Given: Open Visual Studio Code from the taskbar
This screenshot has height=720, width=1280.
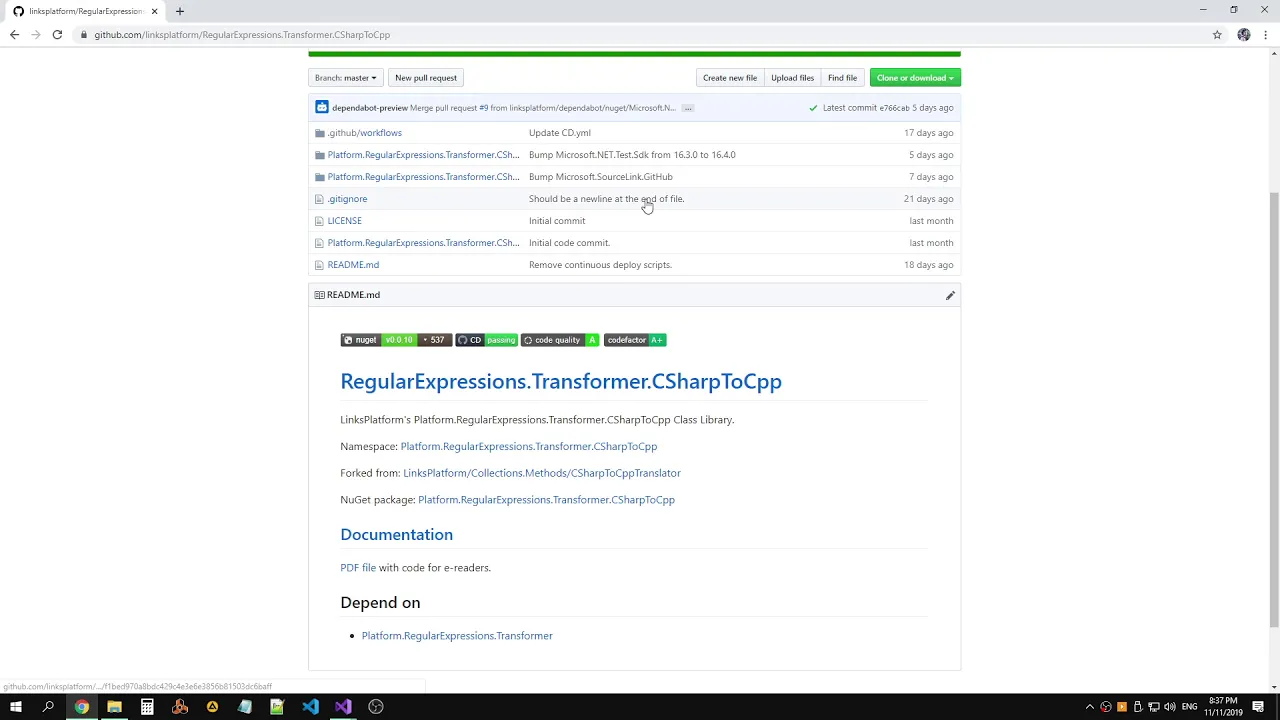Looking at the screenshot, I should (310, 707).
